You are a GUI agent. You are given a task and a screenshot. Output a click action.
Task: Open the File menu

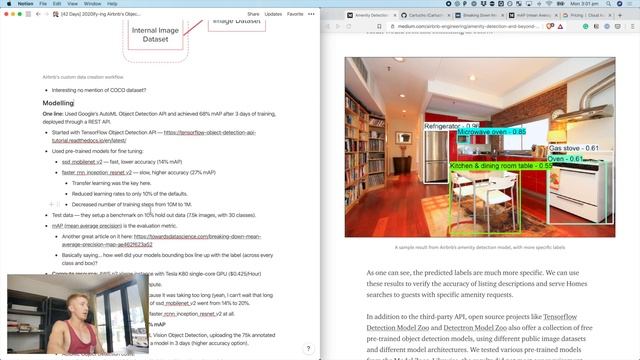[x=43, y=4]
